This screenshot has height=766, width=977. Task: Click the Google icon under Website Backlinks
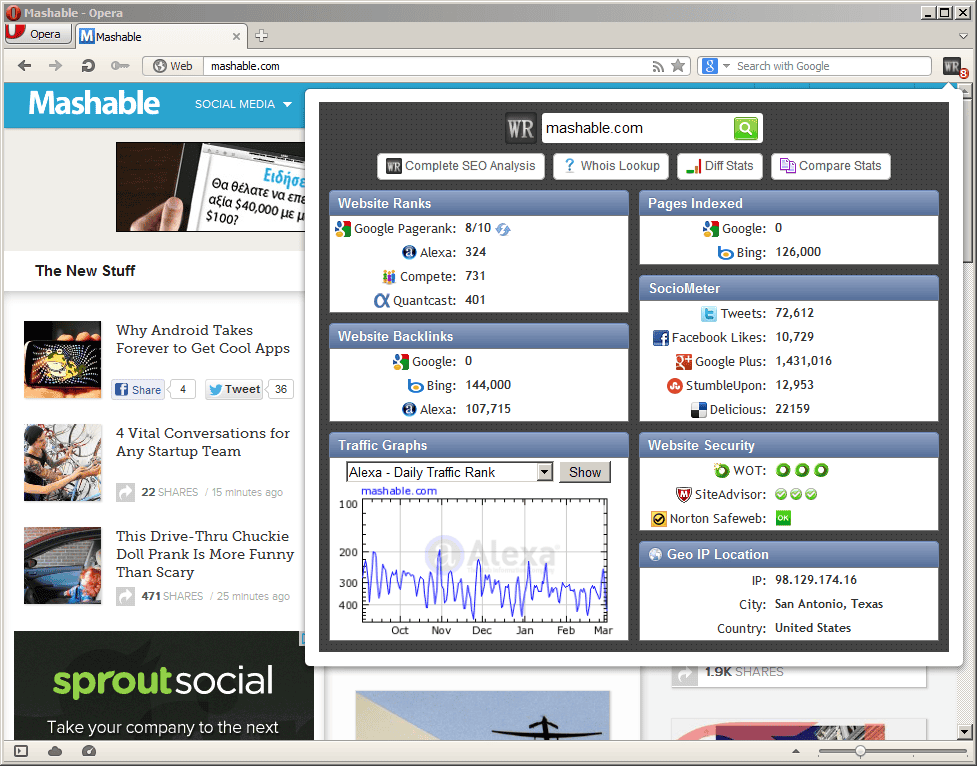(x=401, y=361)
